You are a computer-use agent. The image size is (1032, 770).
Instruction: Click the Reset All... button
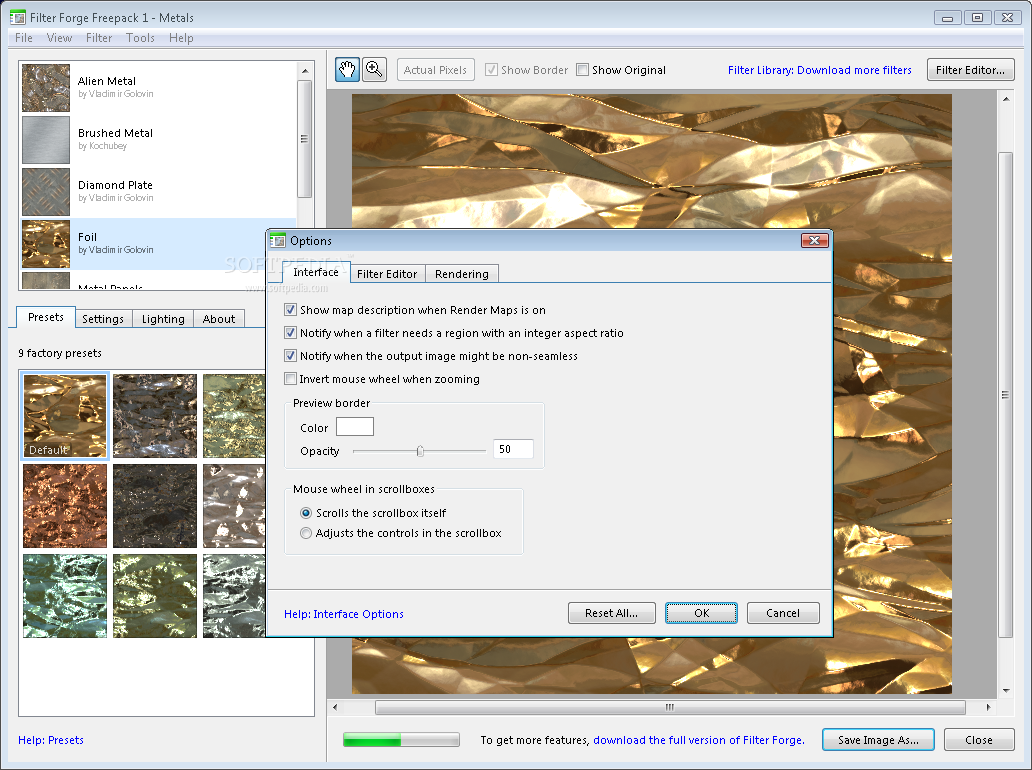tap(611, 613)
